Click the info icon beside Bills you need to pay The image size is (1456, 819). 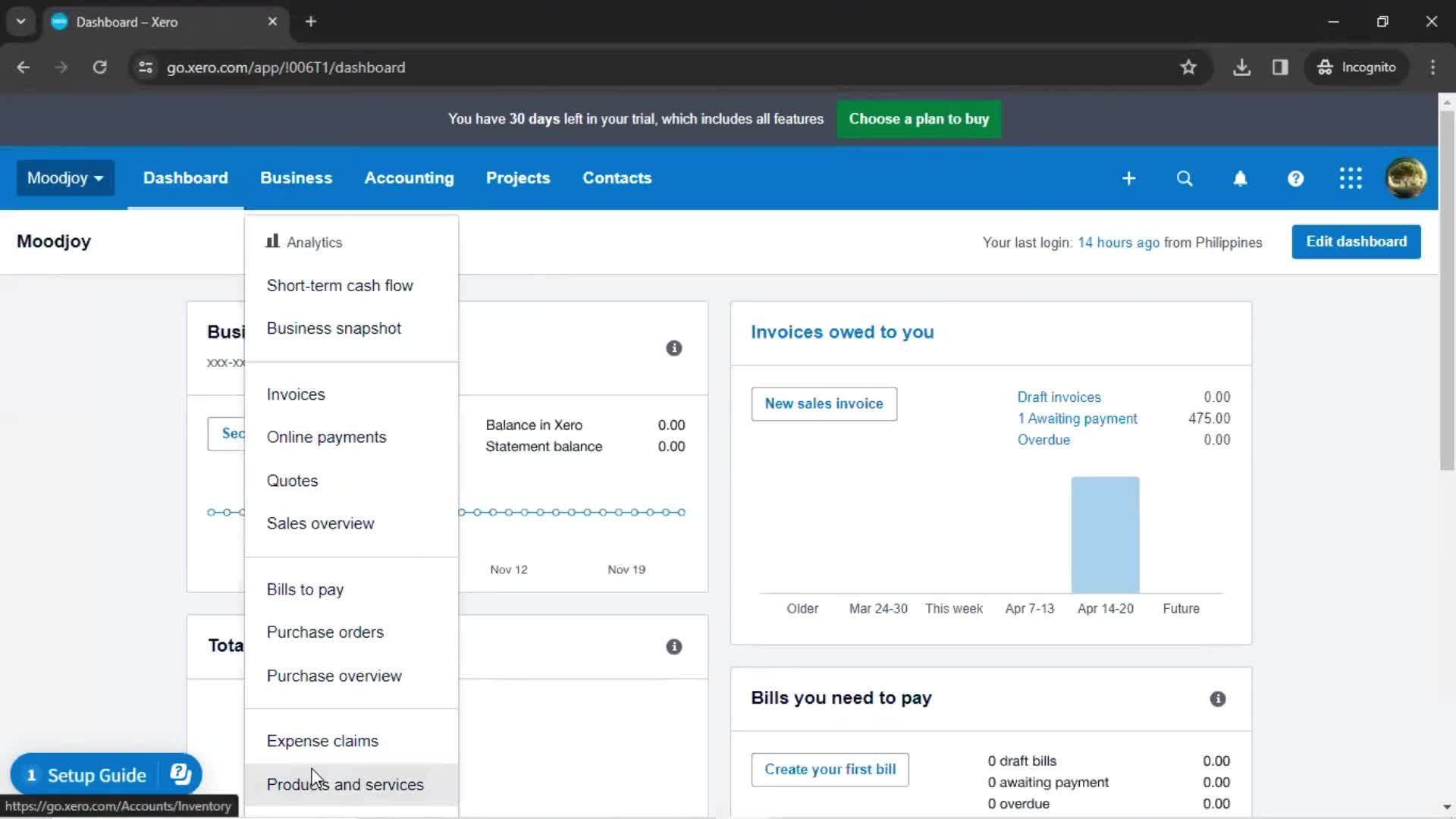[x=1217, y=699]
